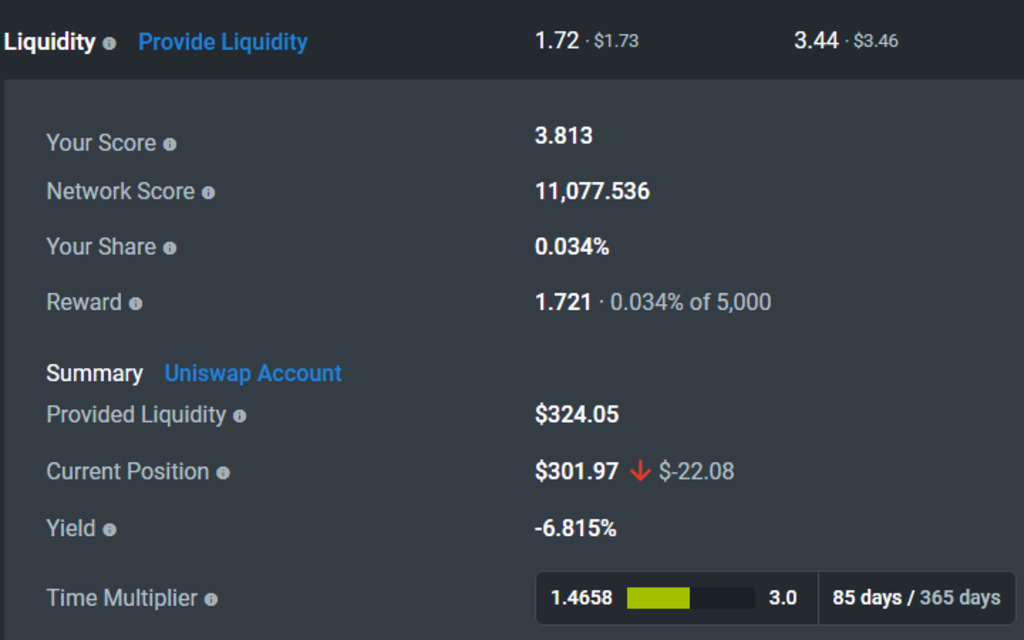Click the red down arrow loss indicator

[x=641, y=471]
